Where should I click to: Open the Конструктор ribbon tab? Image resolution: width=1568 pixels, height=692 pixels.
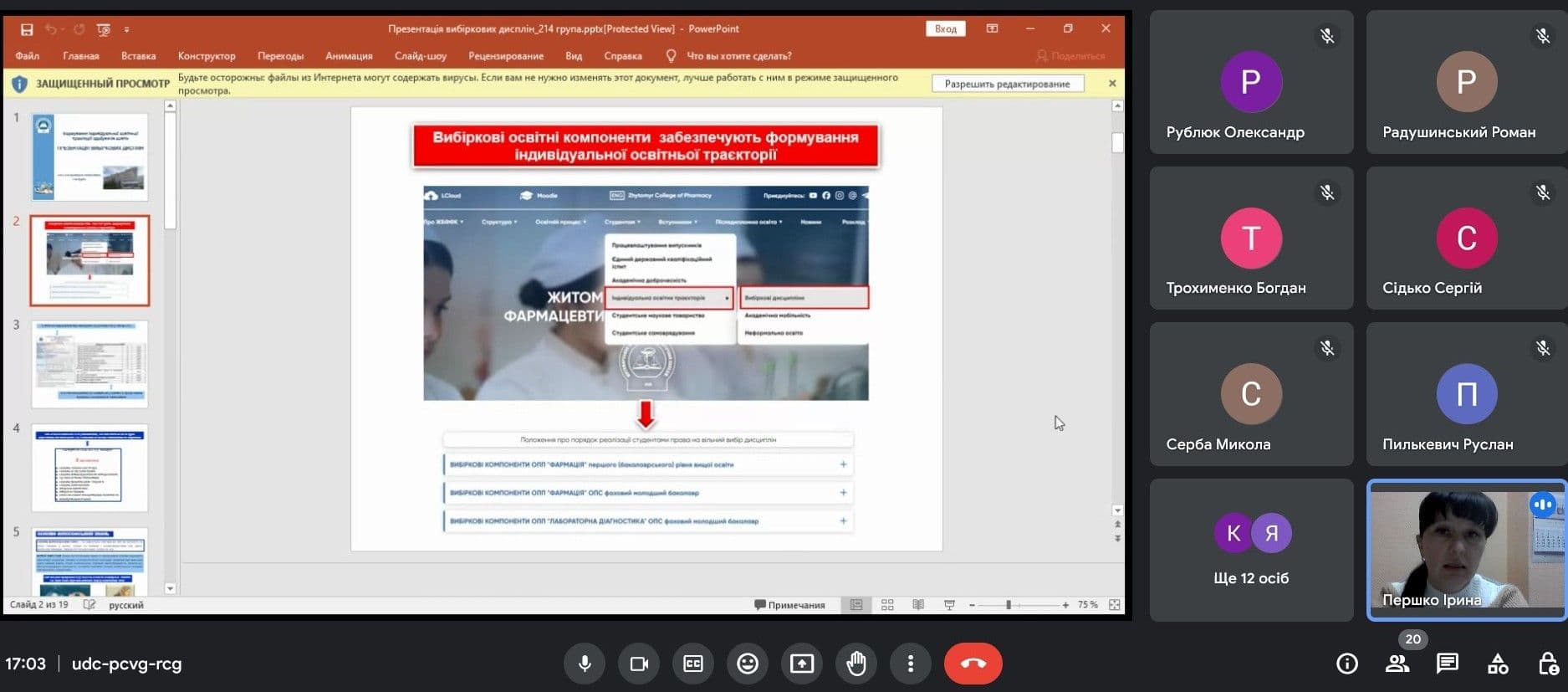point(207,56)
